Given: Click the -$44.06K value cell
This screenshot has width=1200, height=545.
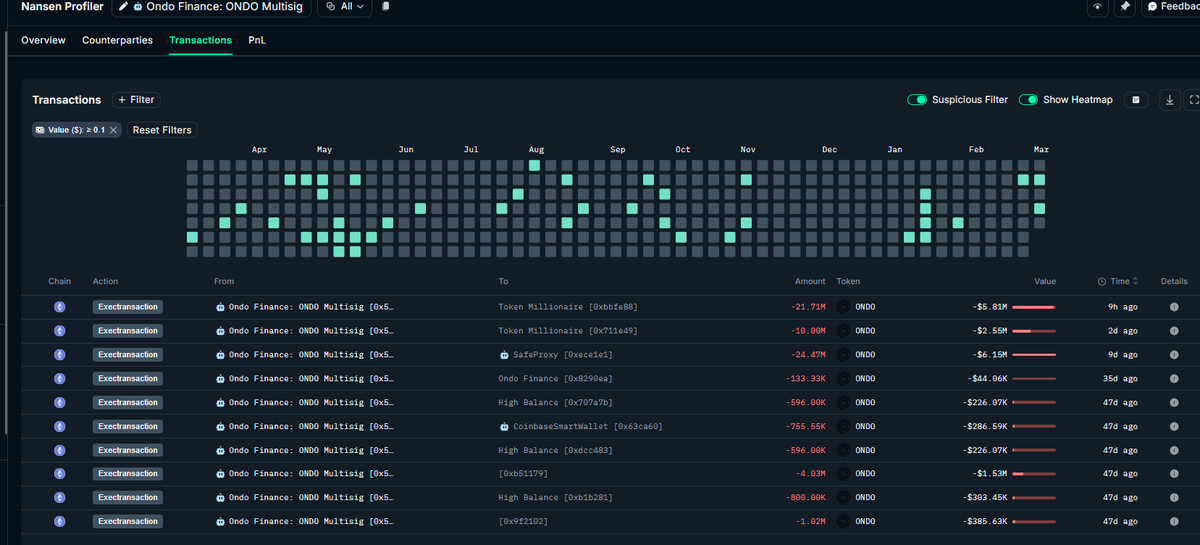Looking at the screenshot, I should [x=987, y=379].
